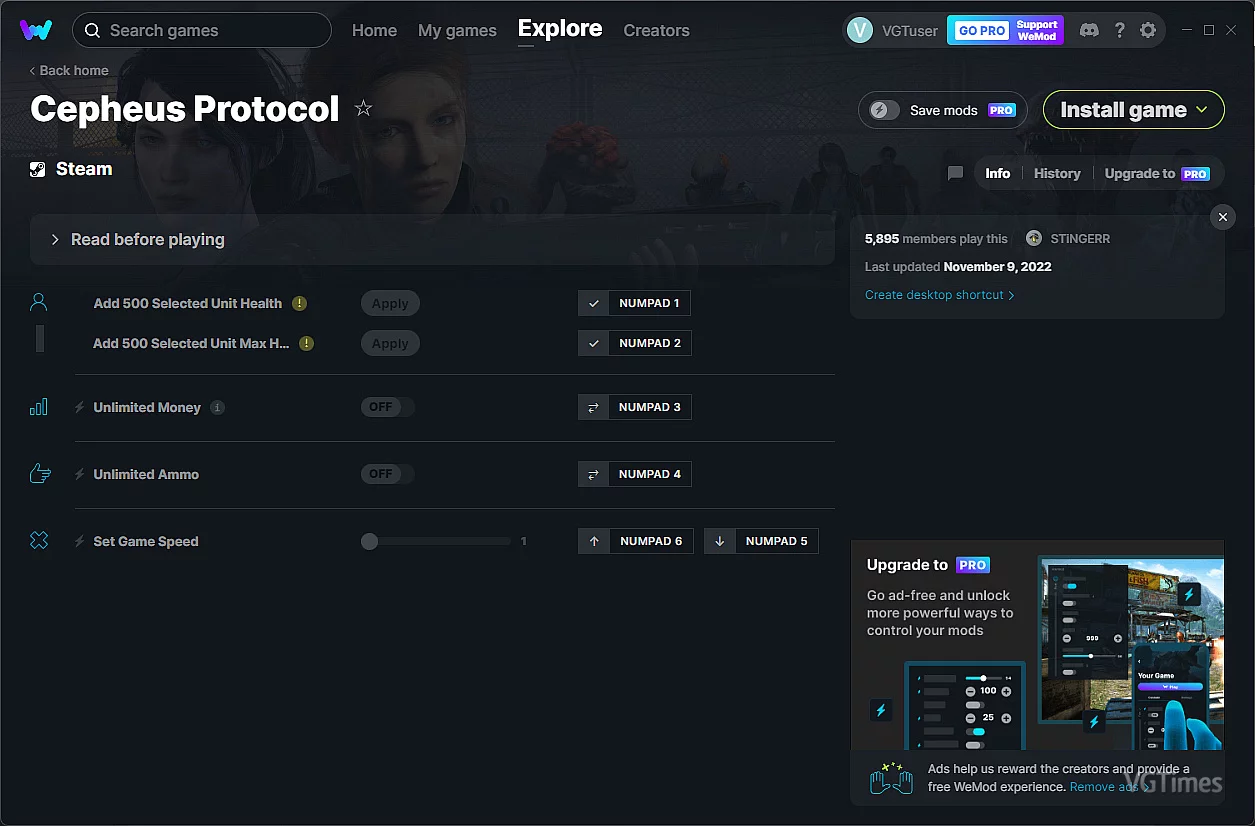Click warning icon beside Add 500 Selected Unit Max Health
This screenshot has width=1255, height=826.
pyautogui.click(x=306, y=343)
